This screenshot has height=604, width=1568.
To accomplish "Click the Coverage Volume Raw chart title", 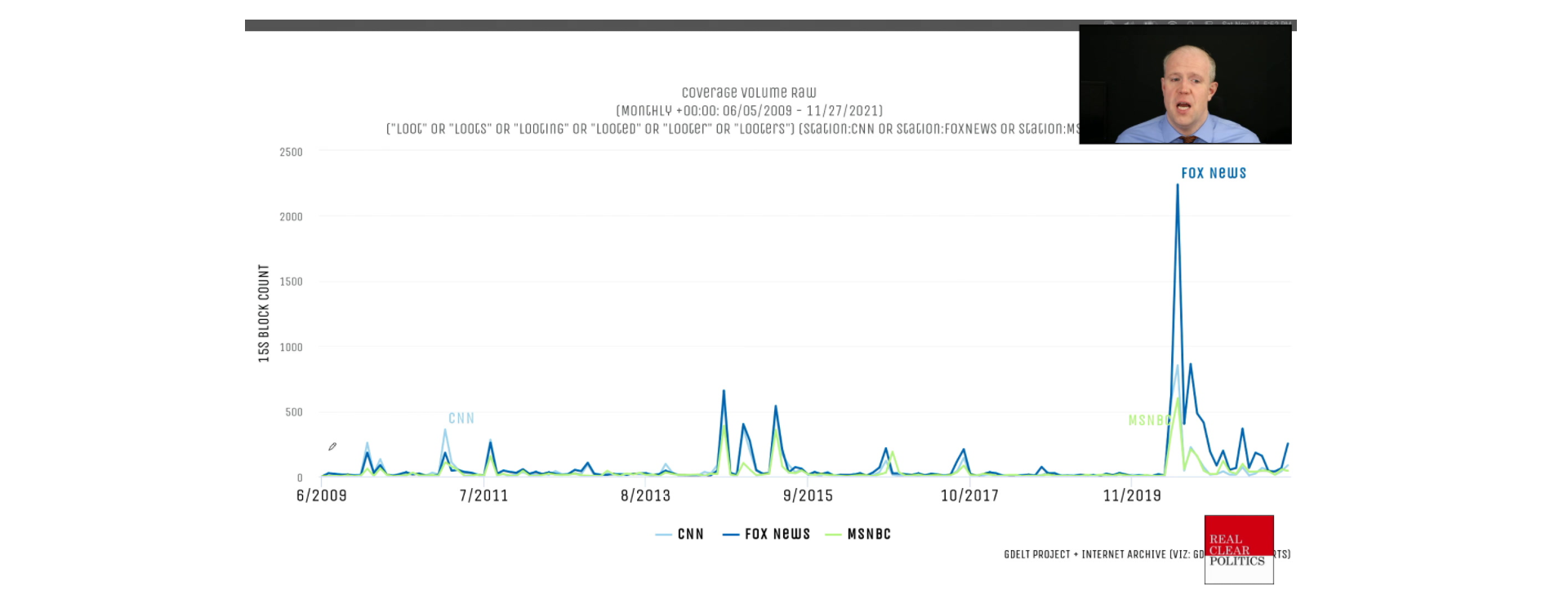I will tap(749, 93).
